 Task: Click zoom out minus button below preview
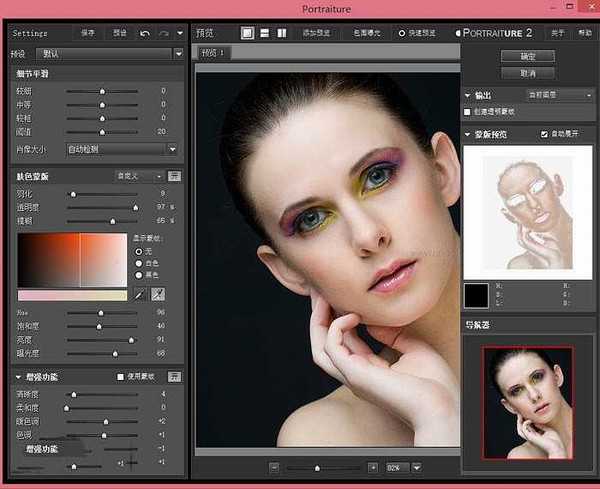click(x=274, y=467)
